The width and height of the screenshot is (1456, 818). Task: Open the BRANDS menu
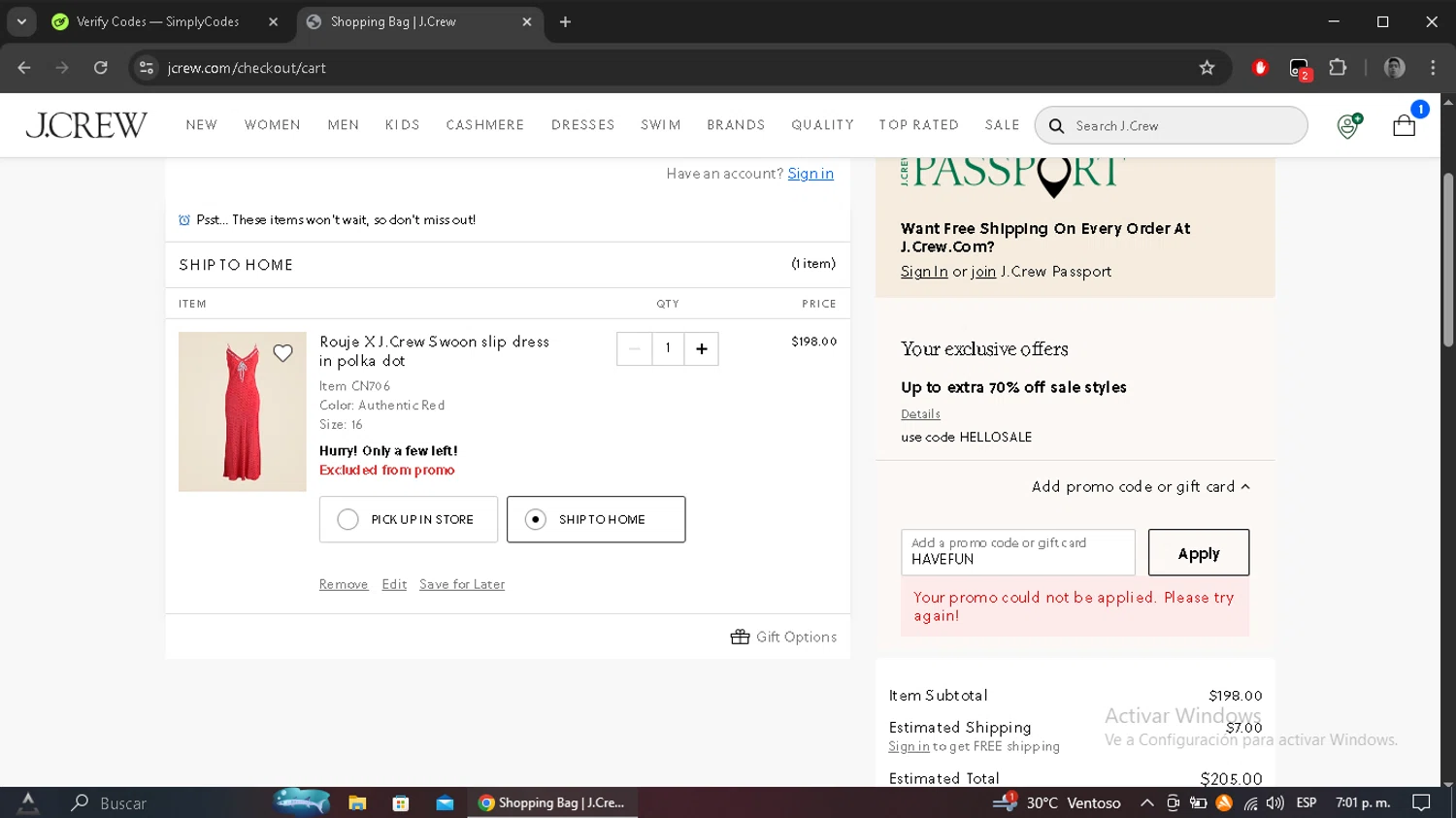tap(736, 125)
